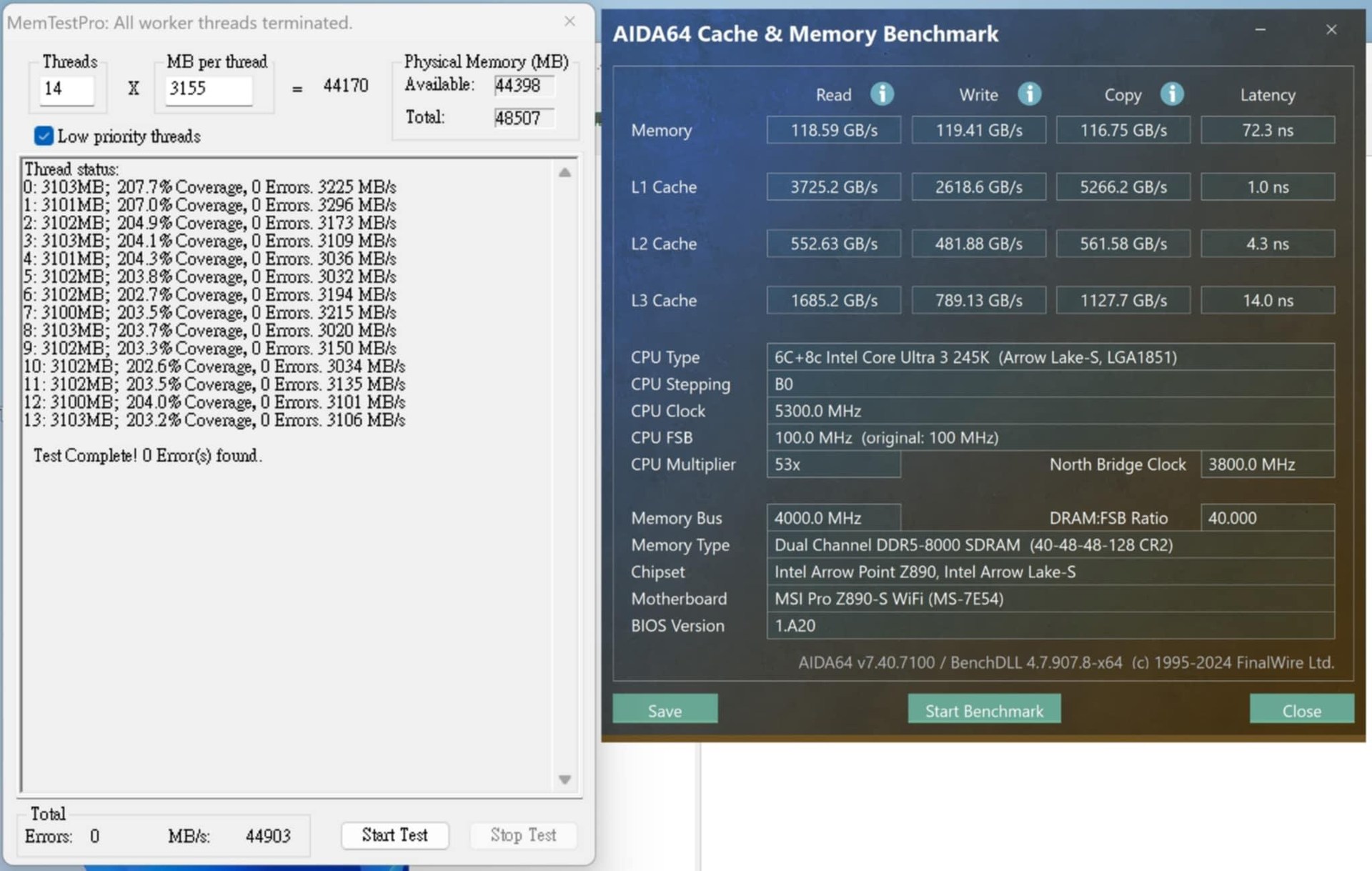Click Save button in AIDA64
Image resolution: width=1372 pixels, height=871 pixels.
coord(665,710)
